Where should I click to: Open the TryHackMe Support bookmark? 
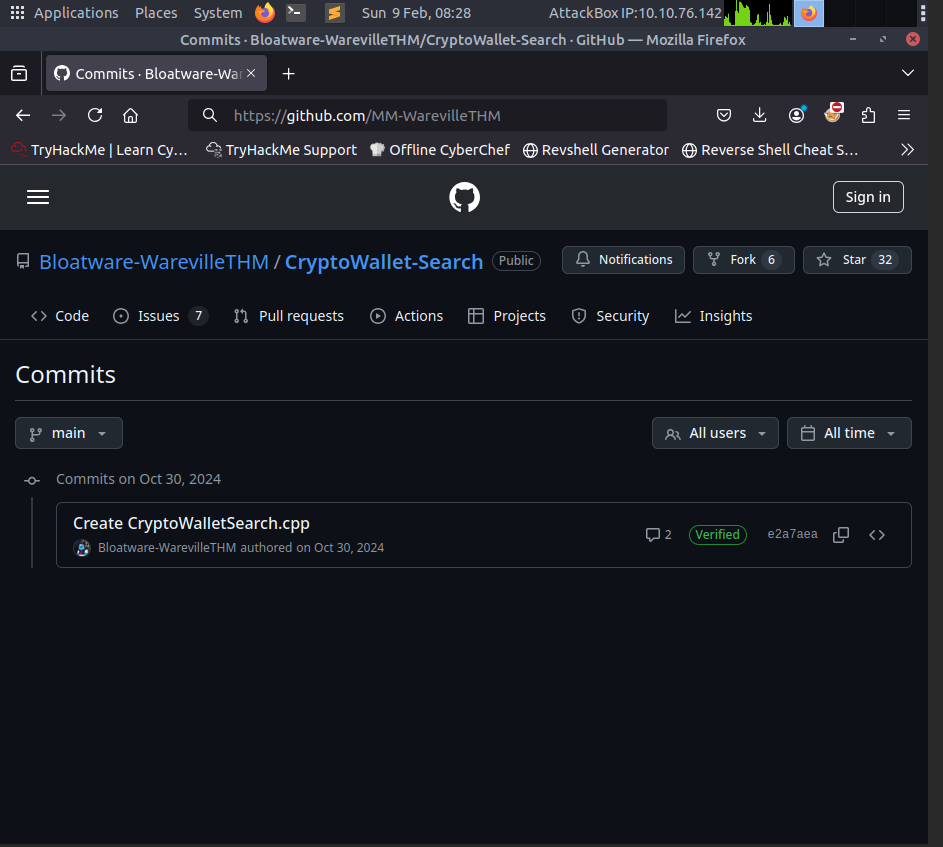coord(281,150)
